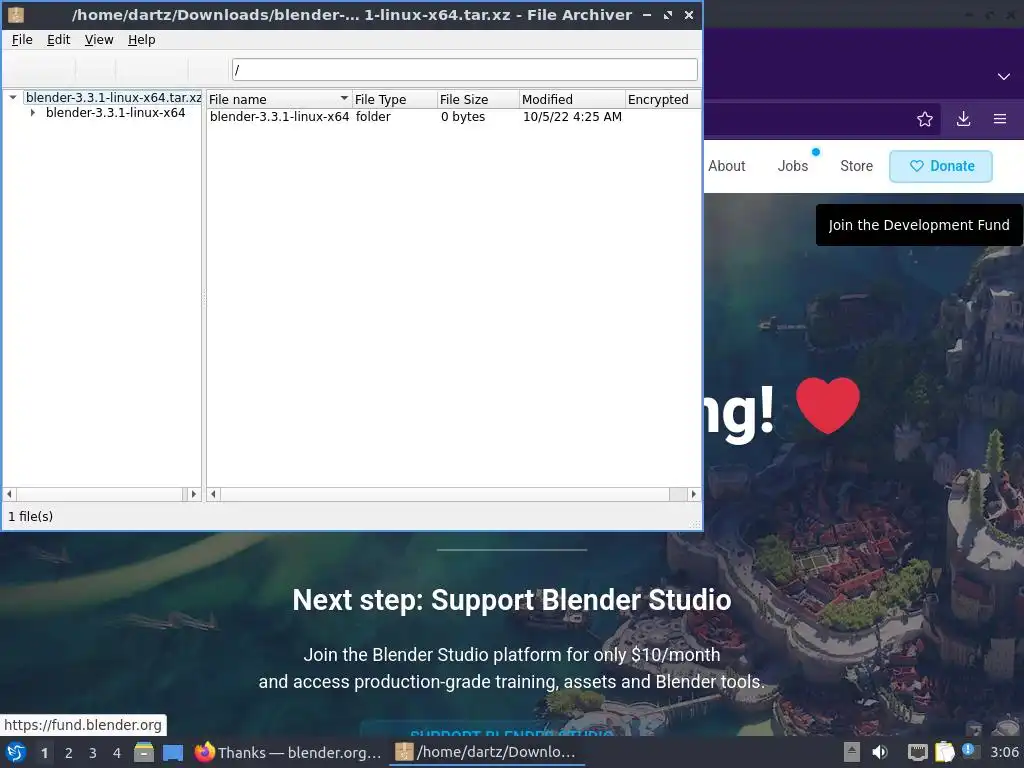Click the '1 file(s)' status bar text
The image size is (1024, 768).
(31, 517)
